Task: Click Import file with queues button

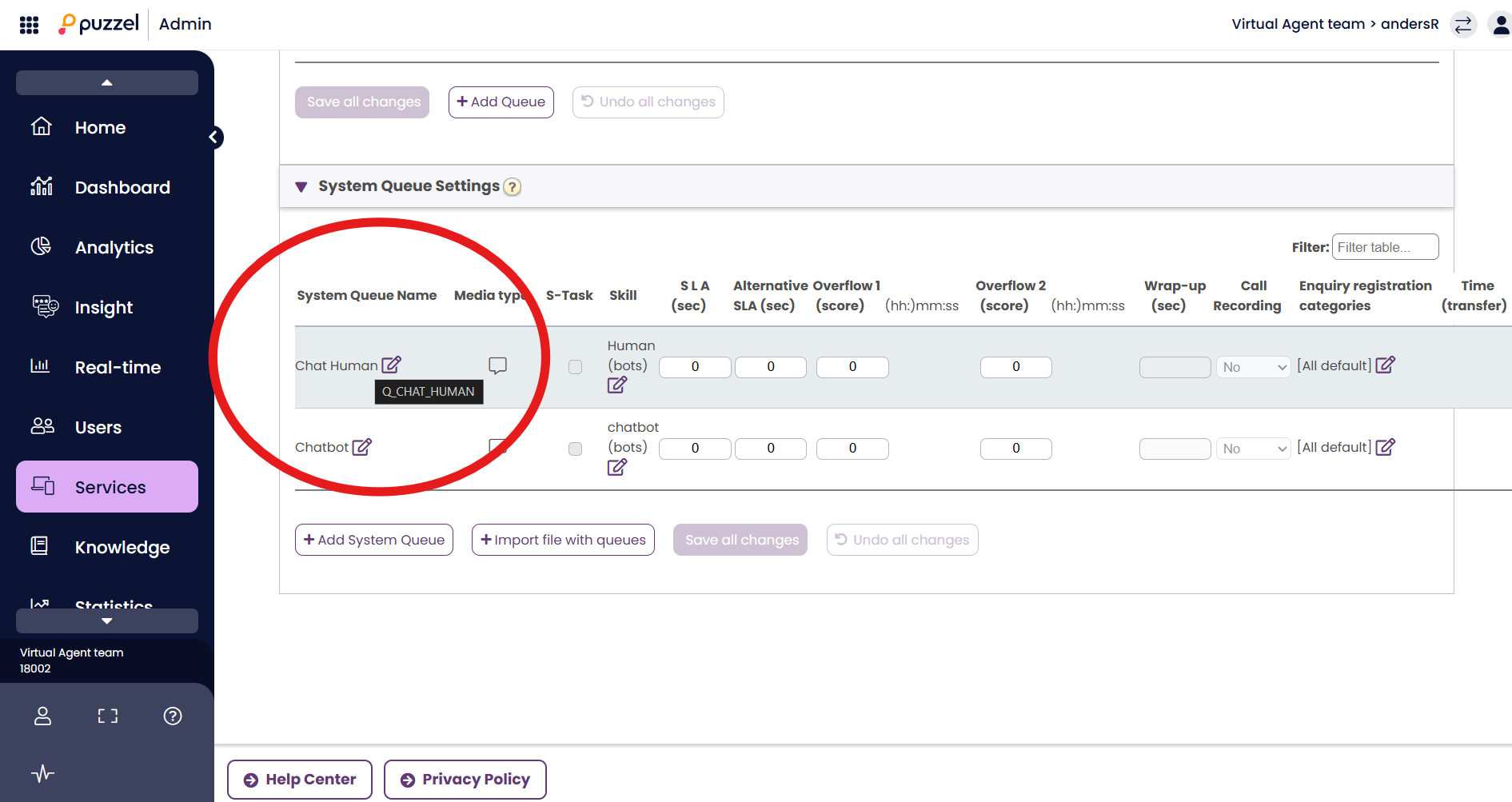Action: (563, 540)
